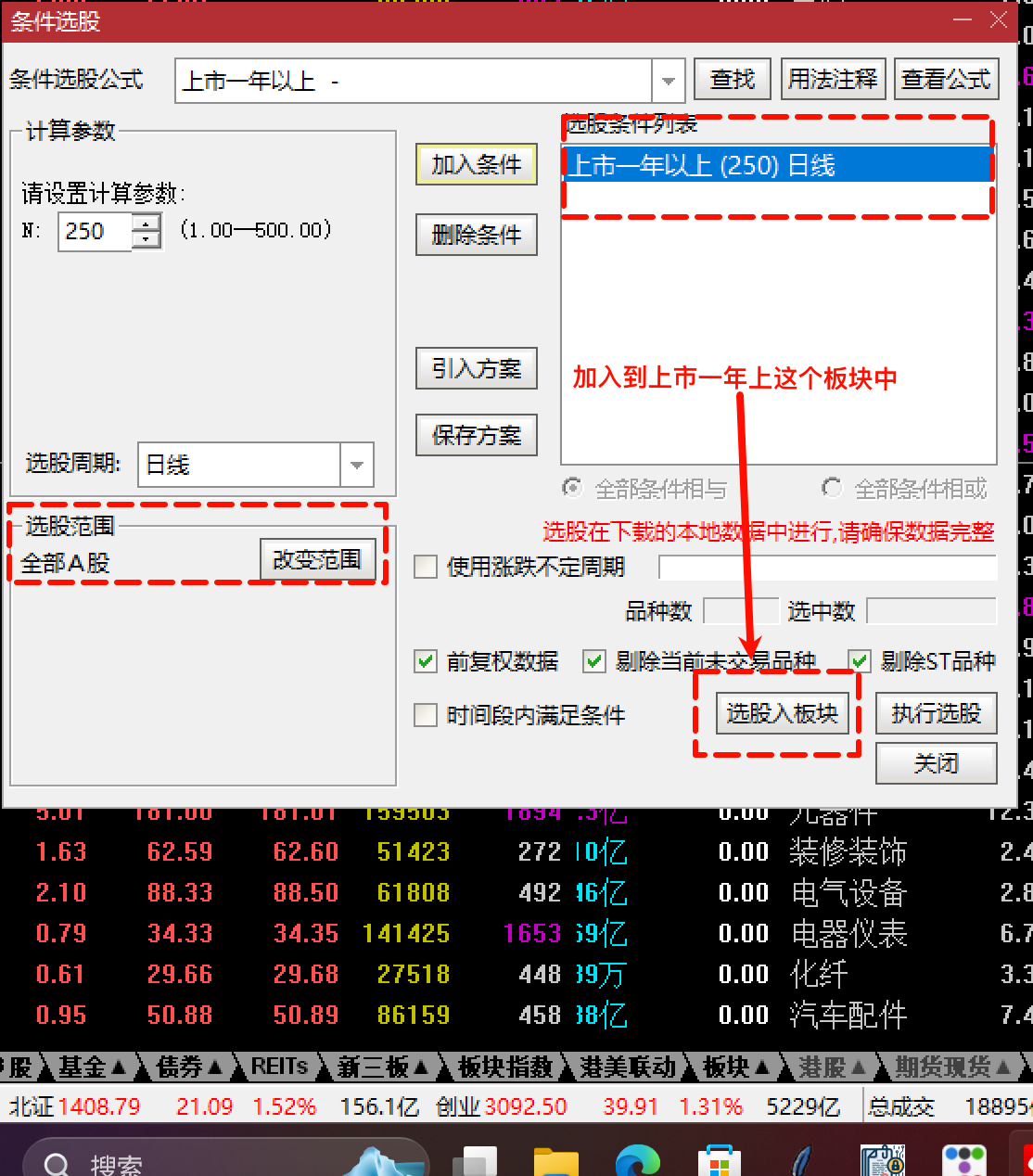Image resolution: width=1033 pixels, height=1176 pixels.
Task: Click the up arrow of the N parameter spinner
Action: click(x=147, y=223)
